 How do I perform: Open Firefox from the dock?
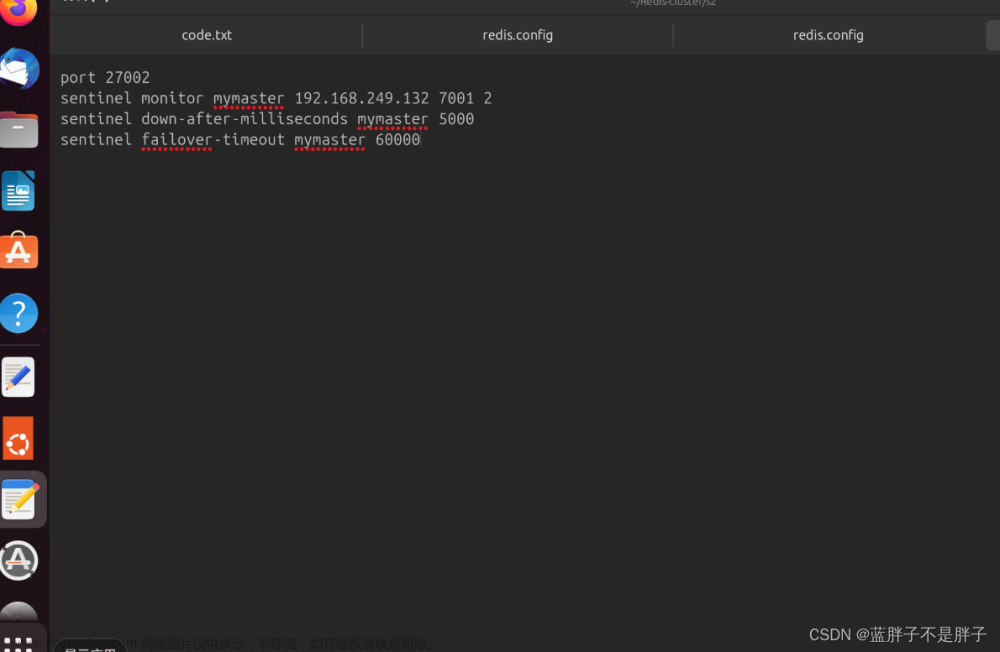tap(18, 11)
